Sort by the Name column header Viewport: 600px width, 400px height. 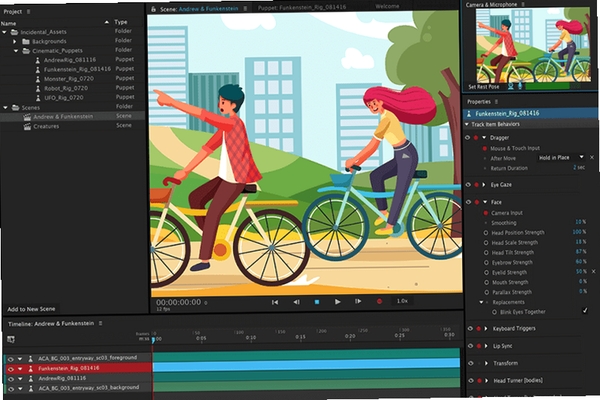click(8, 23)
